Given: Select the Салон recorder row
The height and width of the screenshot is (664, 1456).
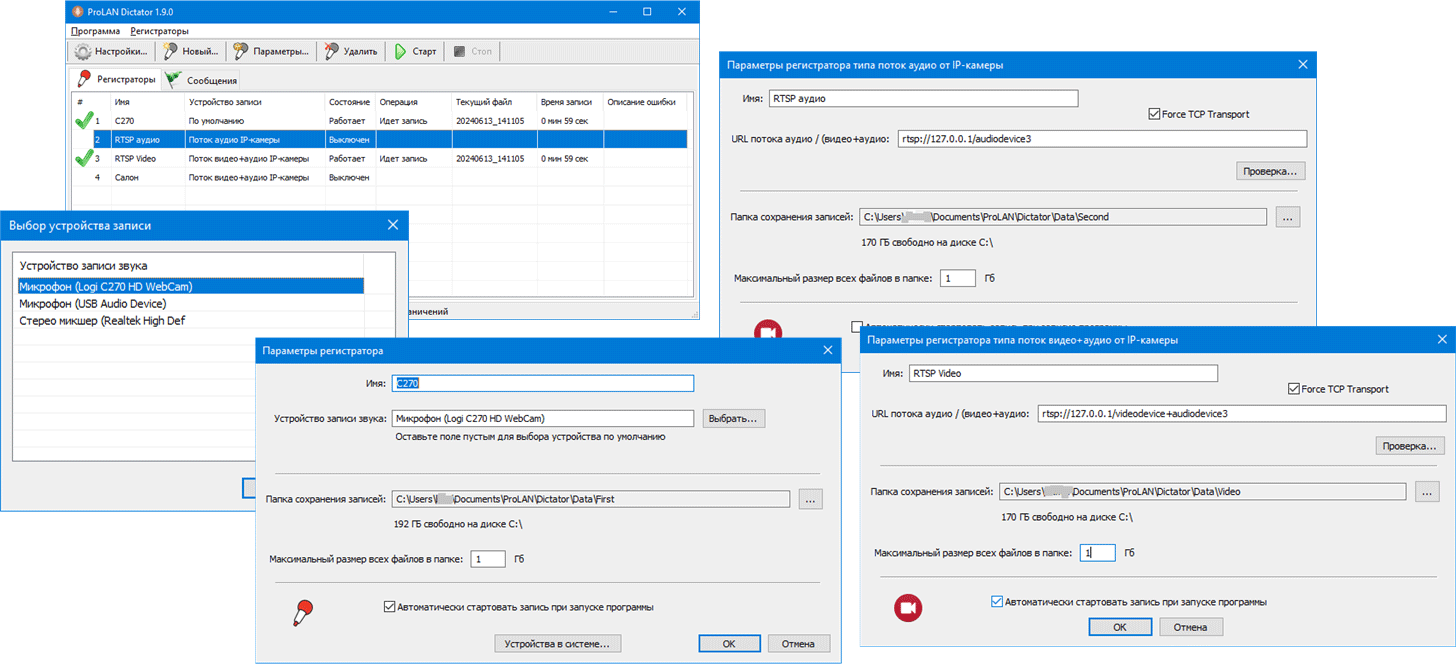Looking at the screenshot, I should 127,177.
